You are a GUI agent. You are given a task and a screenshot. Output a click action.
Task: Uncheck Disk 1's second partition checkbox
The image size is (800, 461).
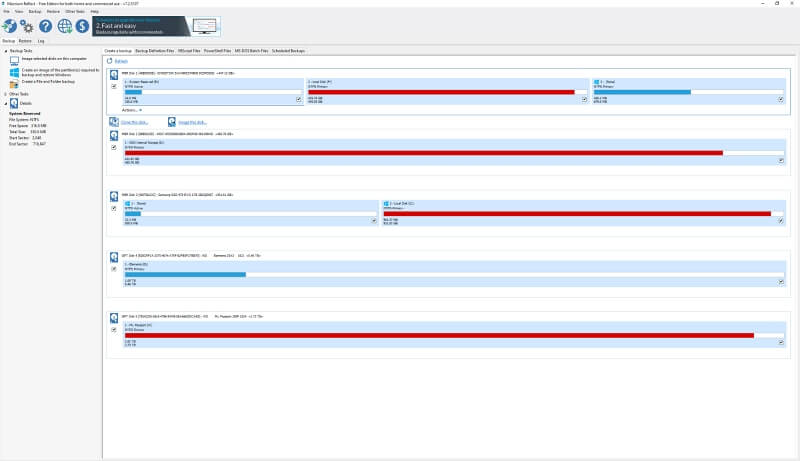click(584, 99)
